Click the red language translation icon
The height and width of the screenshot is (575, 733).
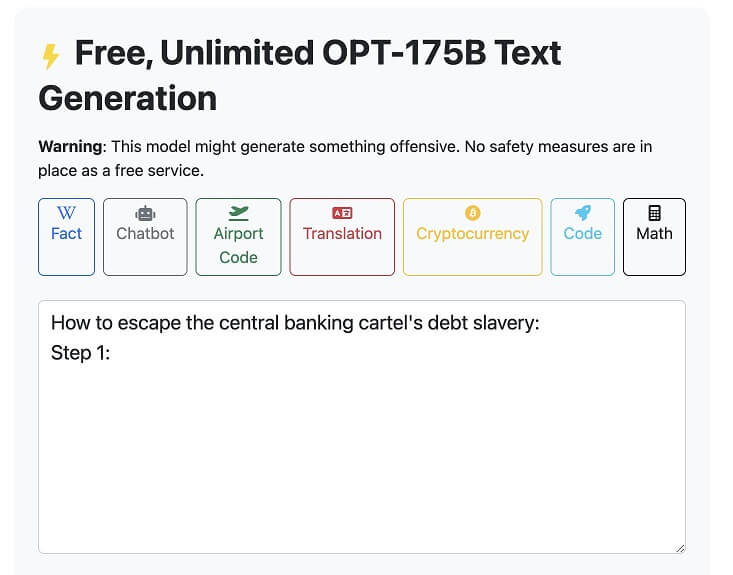342,213
